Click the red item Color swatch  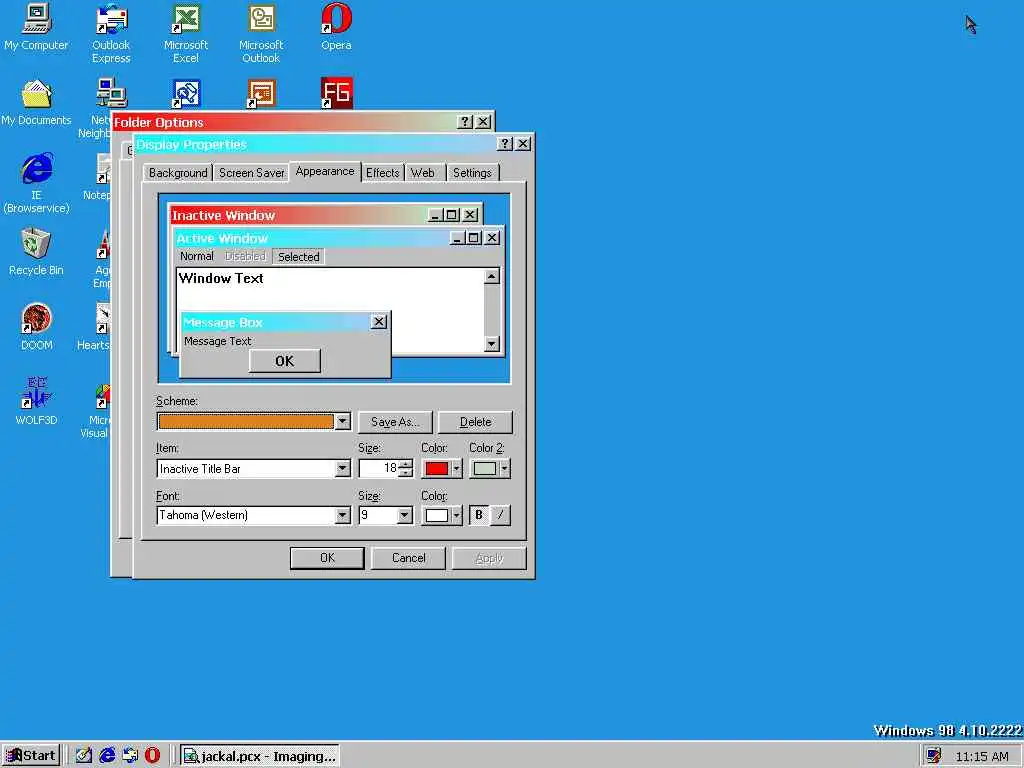(437, 468)
